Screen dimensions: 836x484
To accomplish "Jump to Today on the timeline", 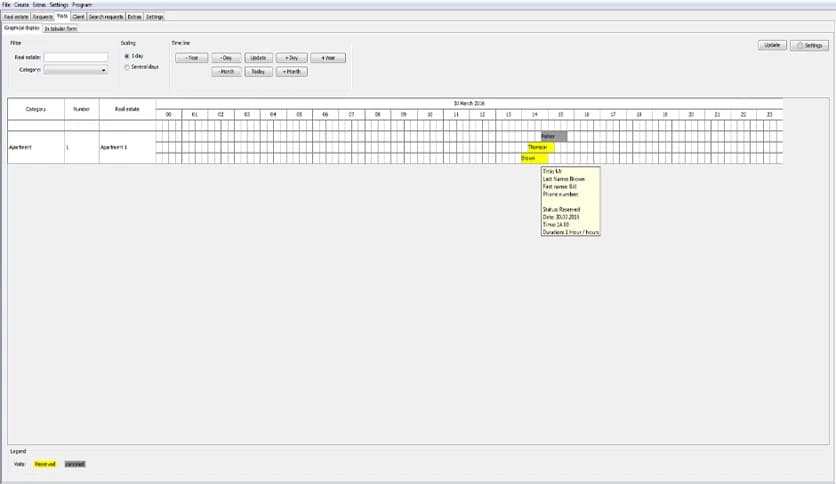I will (259, 71).
